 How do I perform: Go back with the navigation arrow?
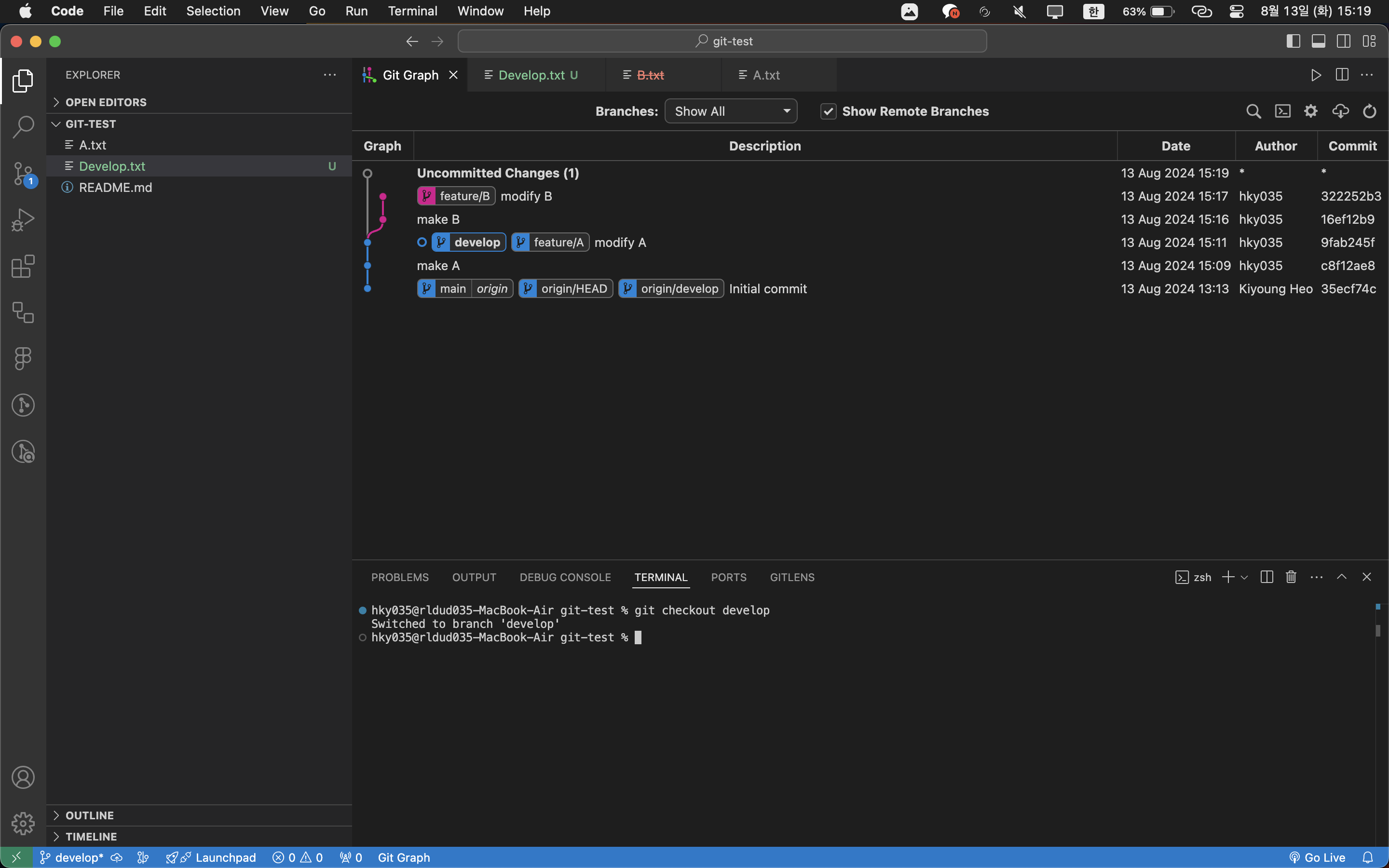[412, 41]
